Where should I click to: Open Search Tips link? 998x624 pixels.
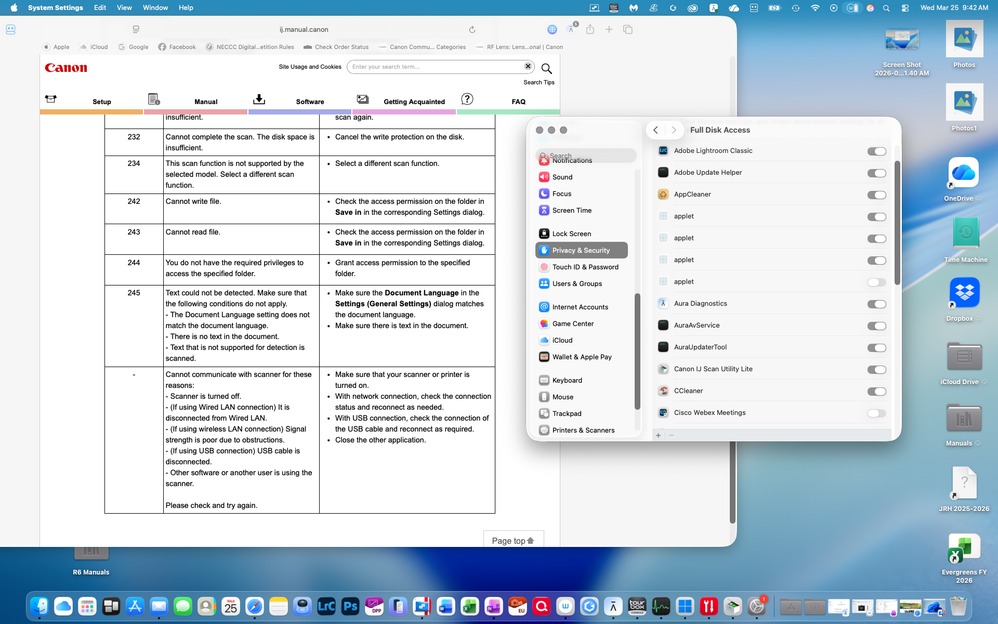pyautogui.click(x=538, y=82)
